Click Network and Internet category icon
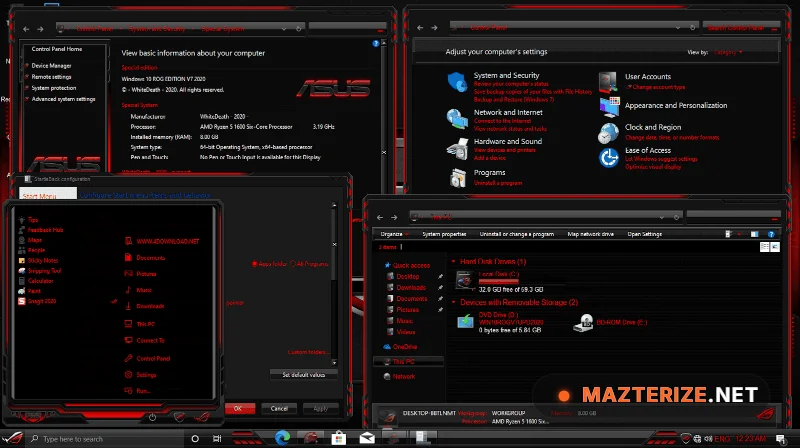This screenshot has height=448, width=800. pos(457,119)
